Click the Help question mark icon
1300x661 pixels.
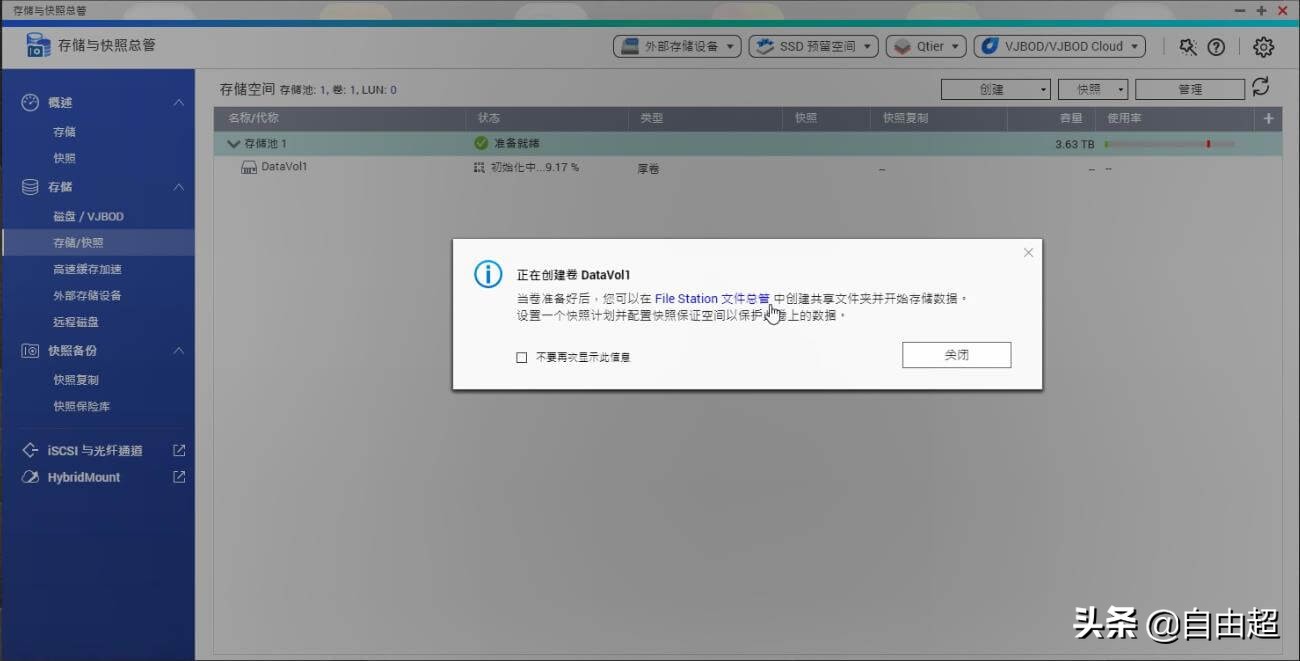(x=1216, y=47)
